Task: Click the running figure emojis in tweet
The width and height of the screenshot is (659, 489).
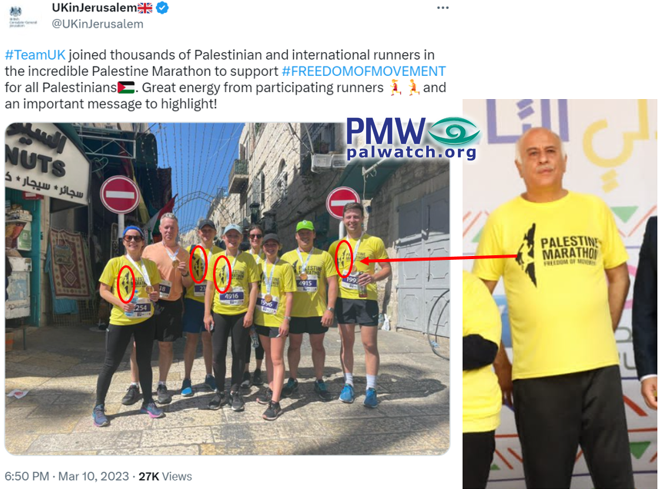Action: point(404,87)
